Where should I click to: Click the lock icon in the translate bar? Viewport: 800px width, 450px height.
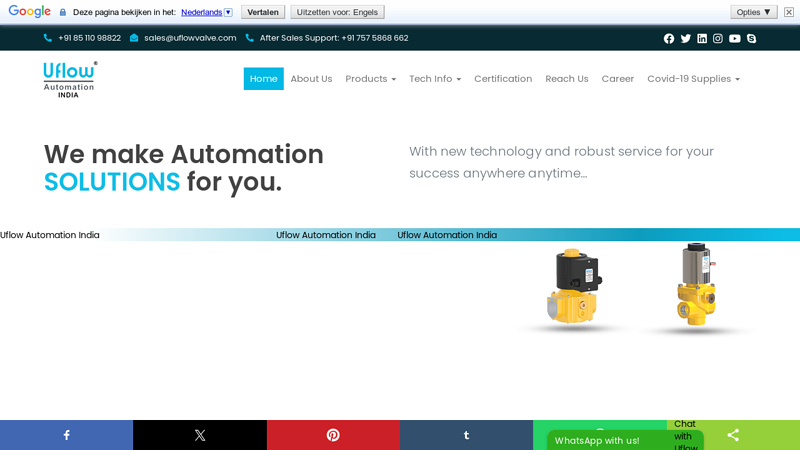[x=63, y=12]
